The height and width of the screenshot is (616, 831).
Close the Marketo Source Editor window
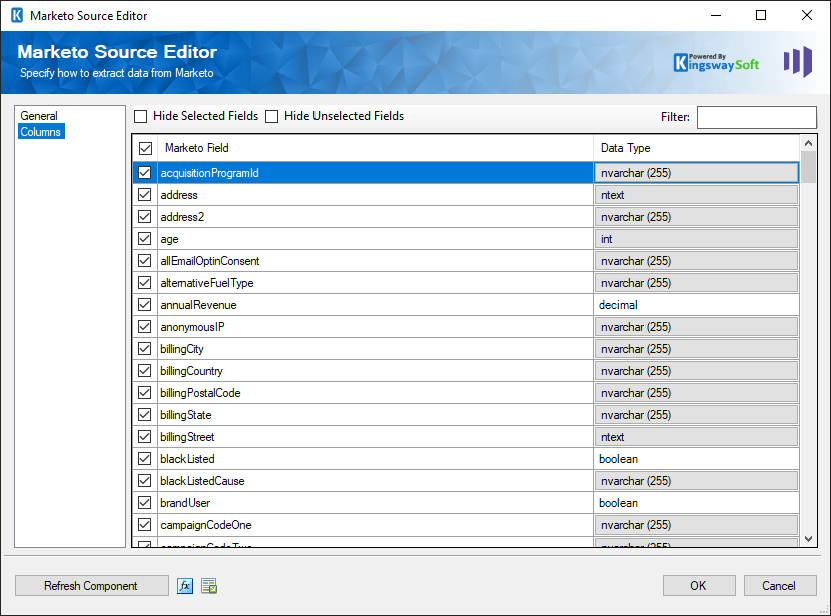(807, 15)
